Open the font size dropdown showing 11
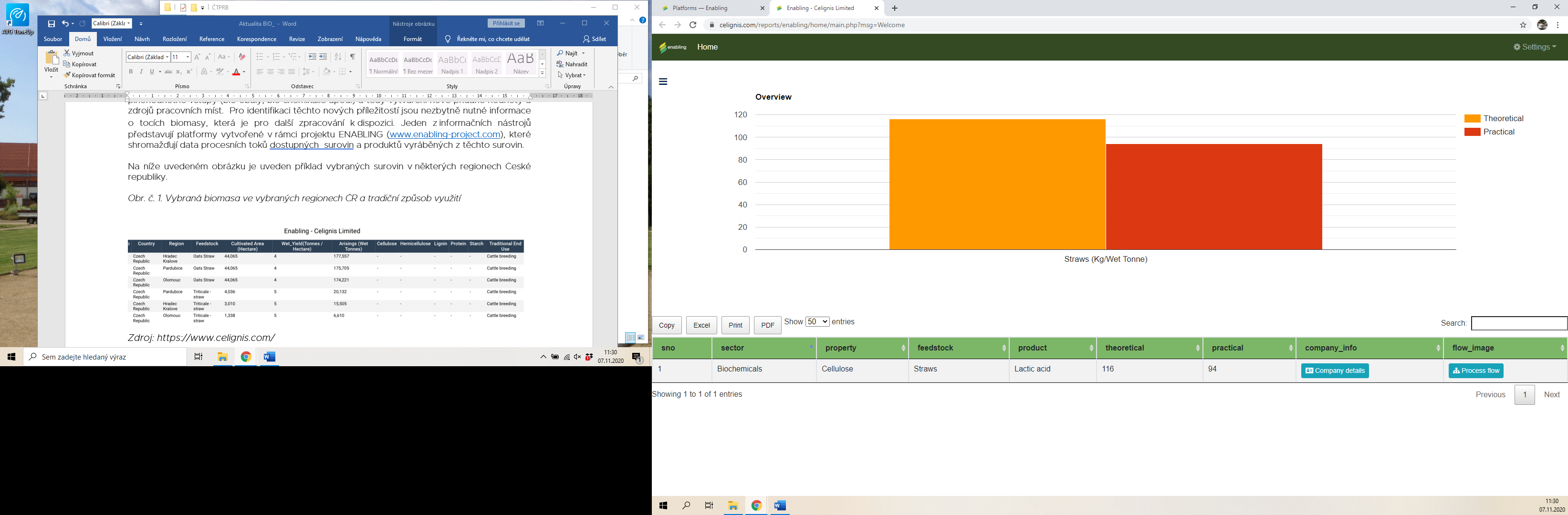This screenshot has width=1568, height=515. coord(188,57)
